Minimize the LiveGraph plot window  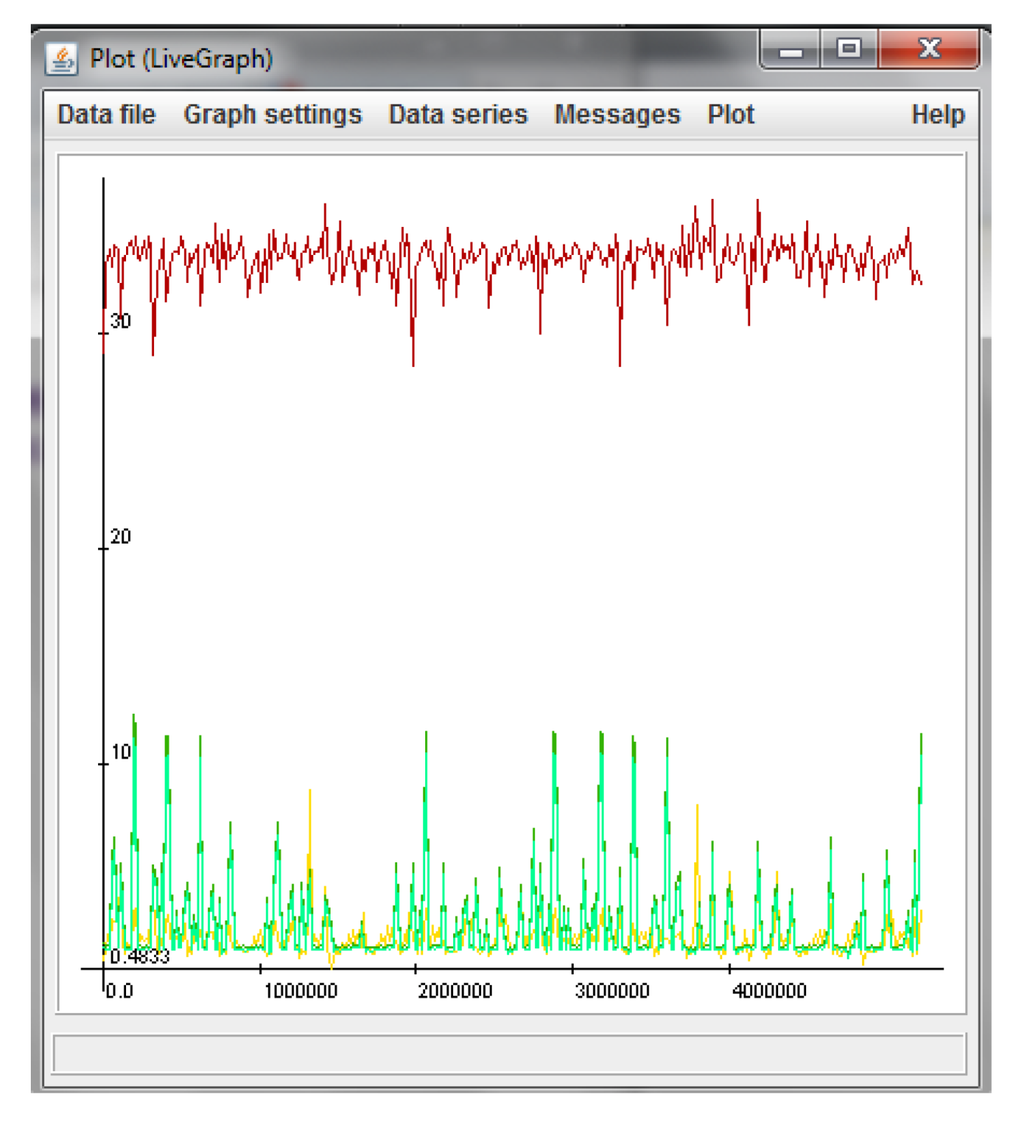pos(790,49)
